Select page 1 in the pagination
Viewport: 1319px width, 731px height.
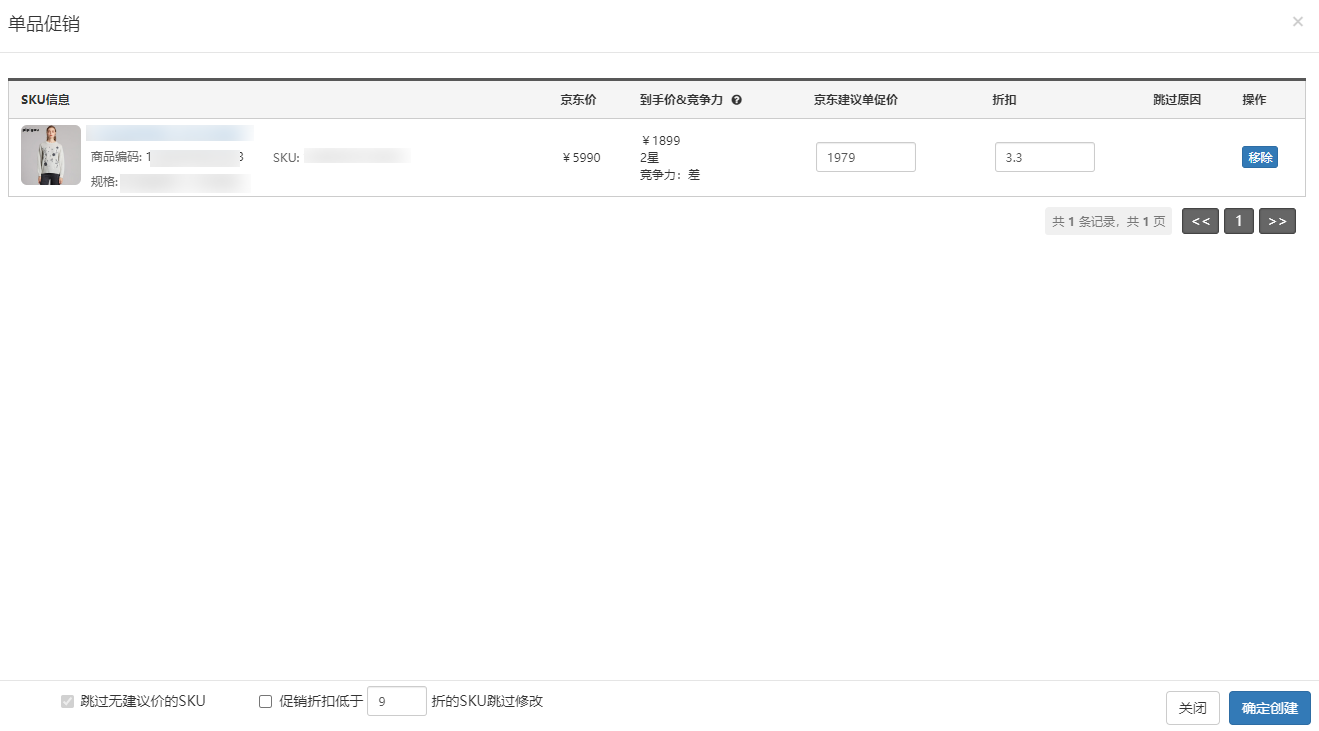(1238, 221)
